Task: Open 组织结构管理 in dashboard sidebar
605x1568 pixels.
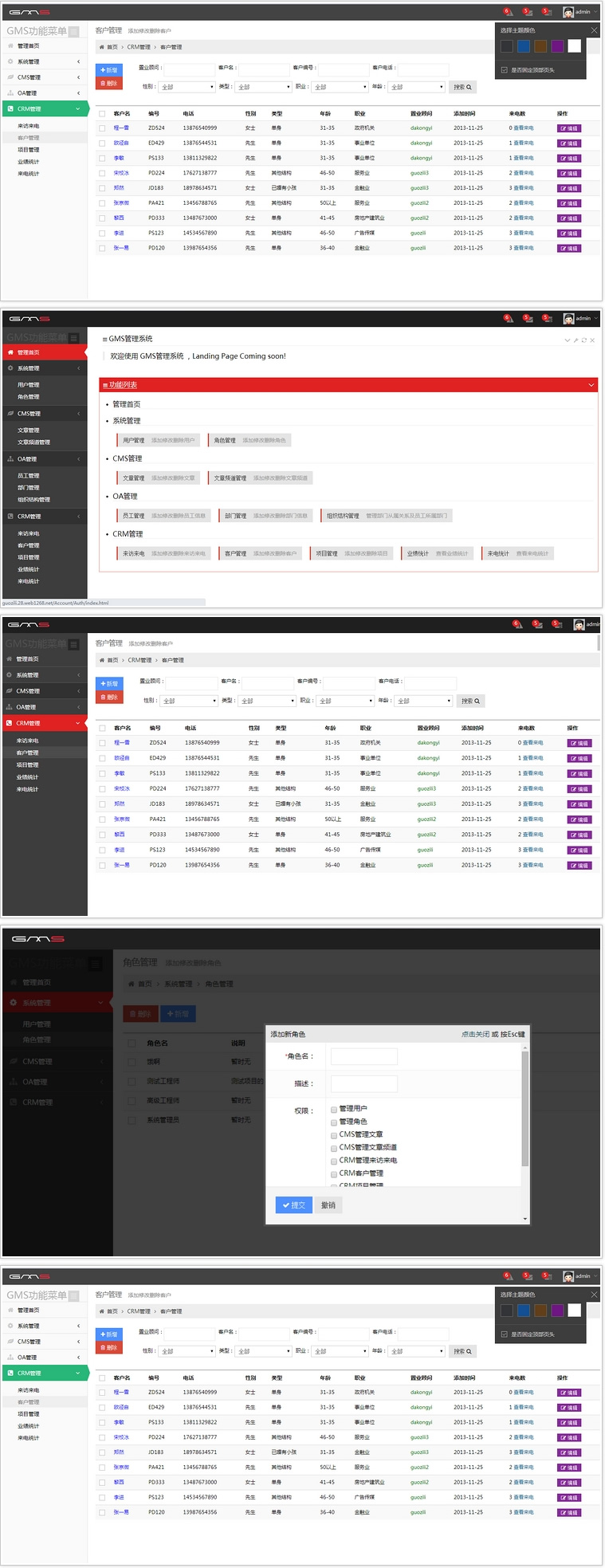Action: [33, 500]
